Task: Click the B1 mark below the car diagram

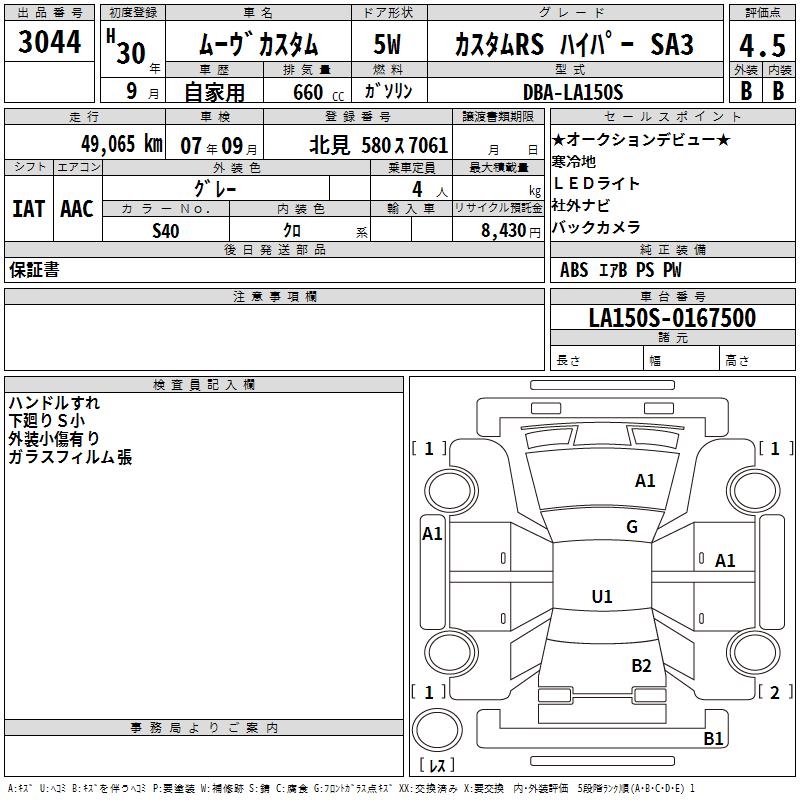Action: coord(713,739)
